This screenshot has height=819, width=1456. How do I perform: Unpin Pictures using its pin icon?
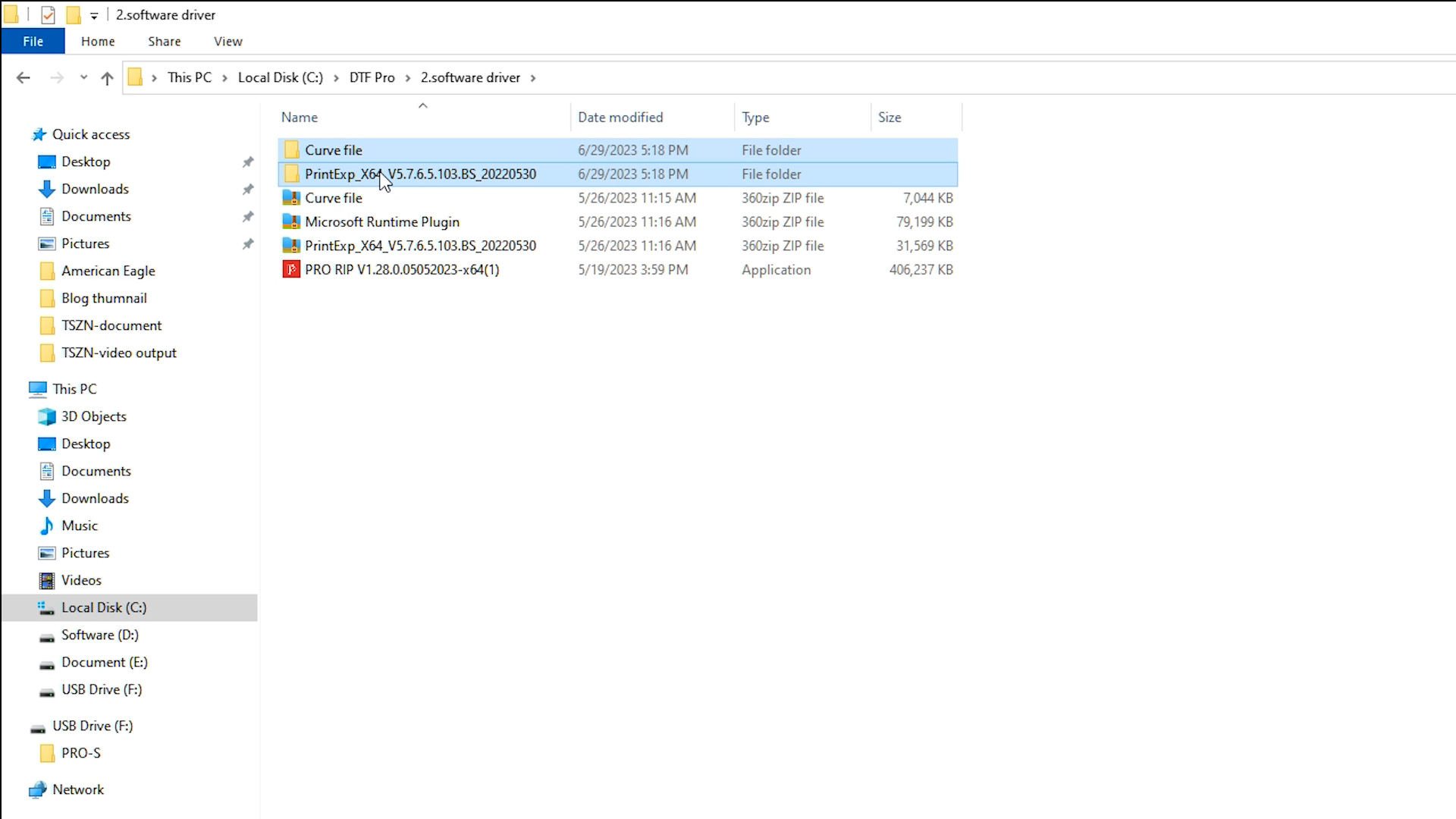coord(247,243)
